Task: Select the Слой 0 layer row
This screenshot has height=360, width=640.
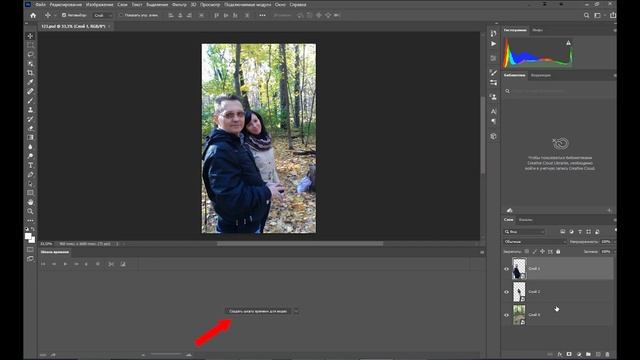Action: coord(558,315)
